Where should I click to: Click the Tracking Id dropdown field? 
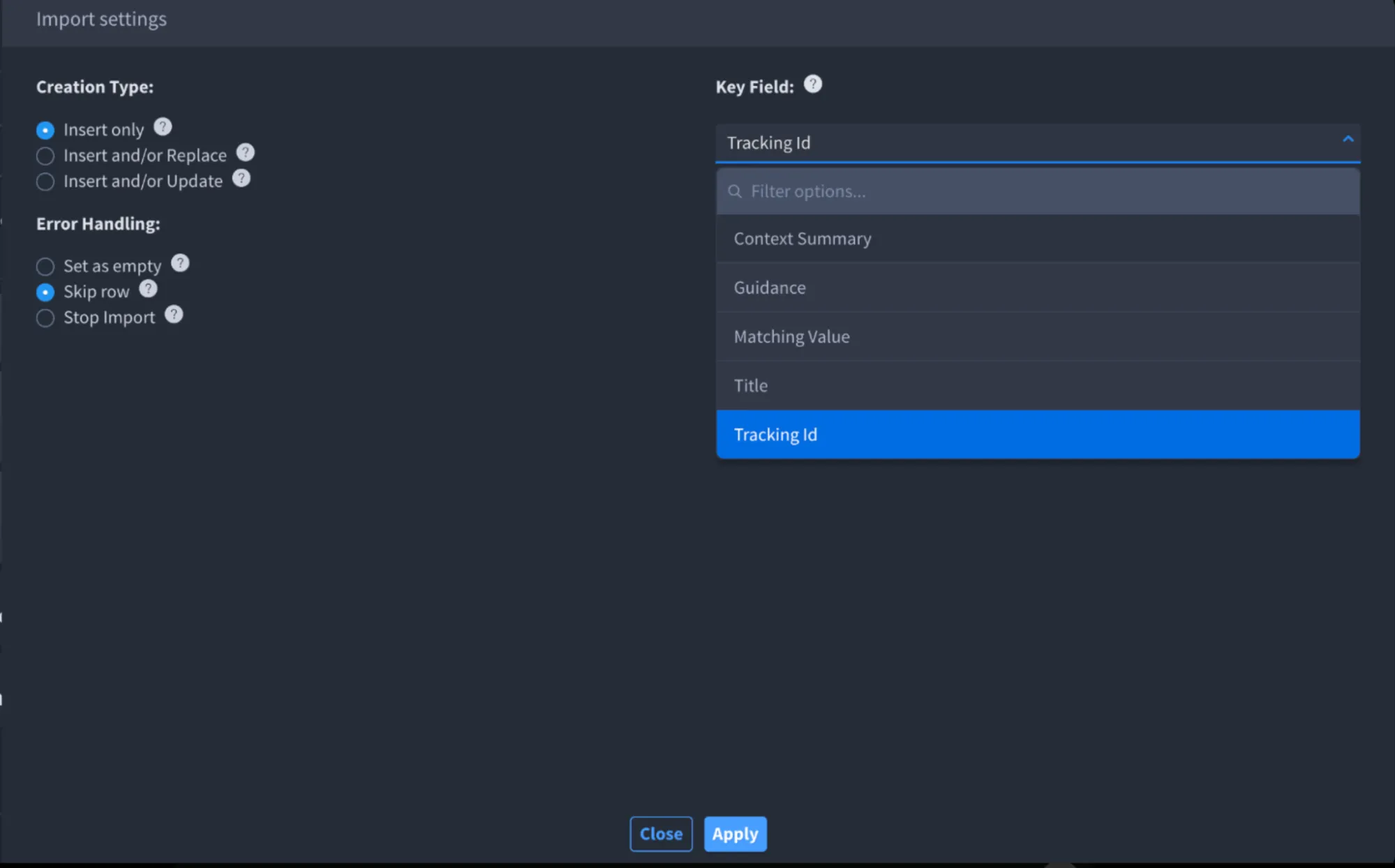pos(1038,143)
